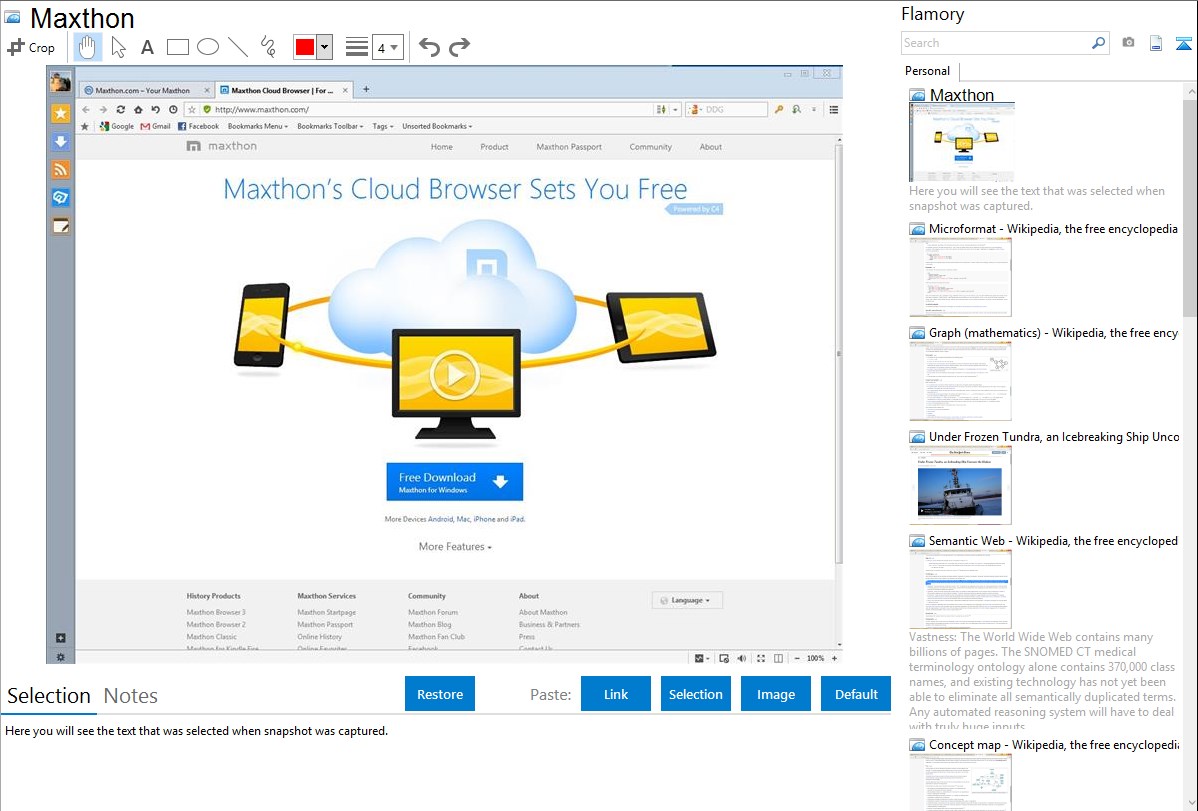Click the notepad icon in Maxthon sidebar
The image size is (1198, 811).
[x=60, y=226]
